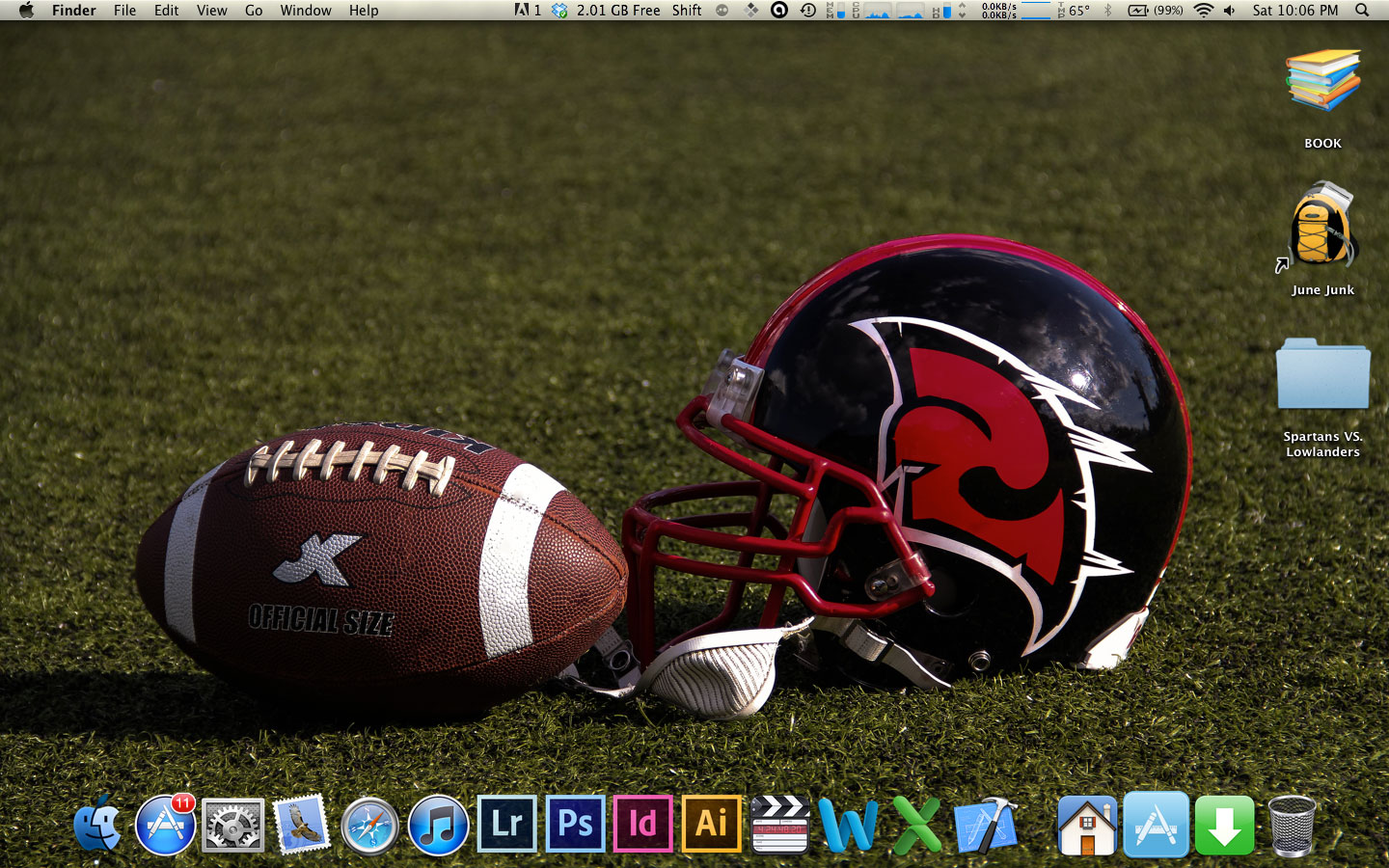The width and height of the screenshot is (1389, 868).
Task: Click the CPU usage graph in menu bar
Action: (876, 11)
